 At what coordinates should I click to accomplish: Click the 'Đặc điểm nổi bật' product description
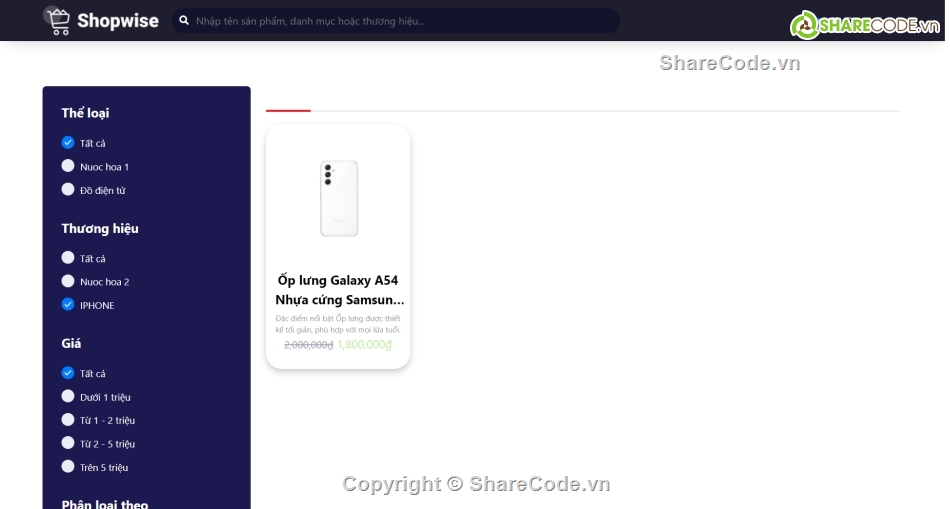pyautogui.click(x=338, y=324)
